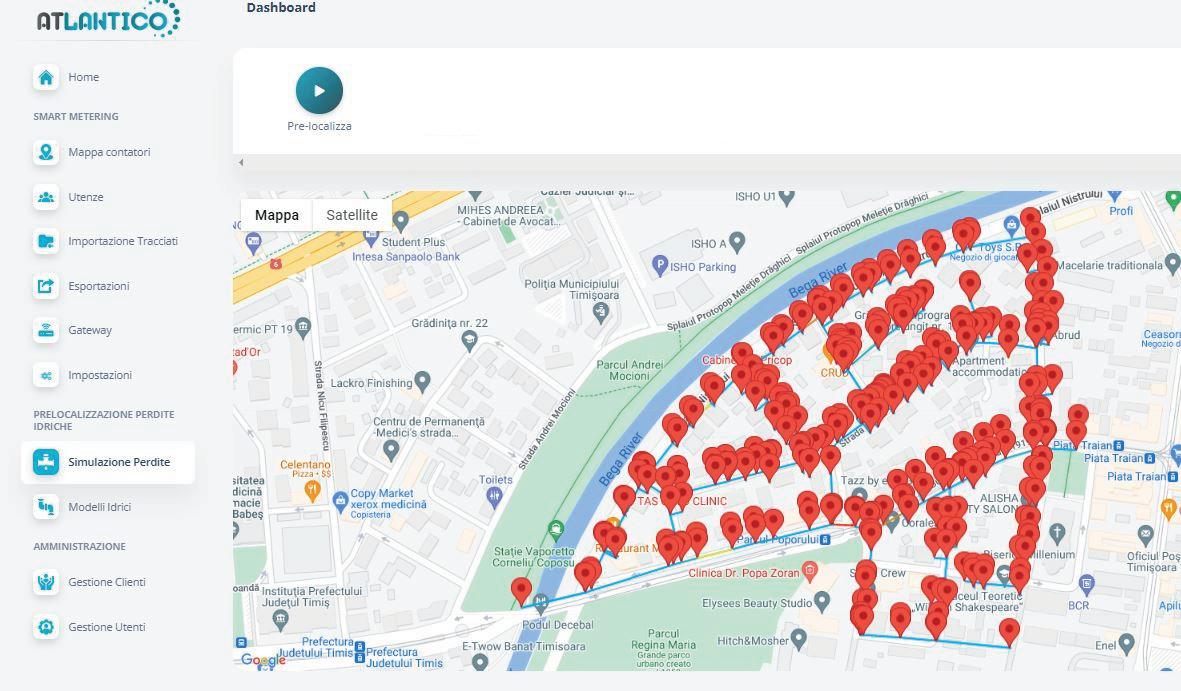Select the Poliția Municipiului Timișoara marker
This screenshot has height=691, width=1181.
click(601, 313)
